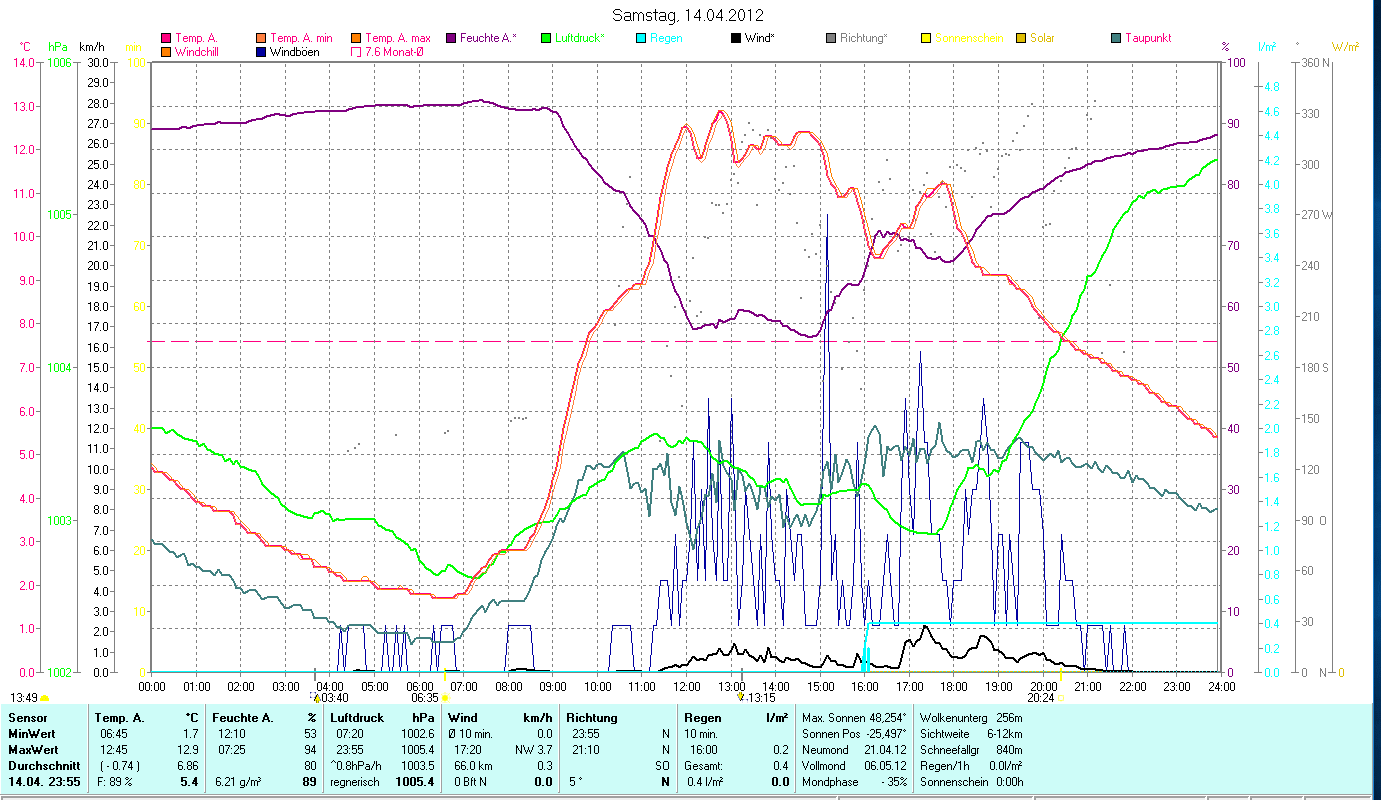
Task: Click the dark blue Windböen legend swatch
Action: [x=262, y=51]
